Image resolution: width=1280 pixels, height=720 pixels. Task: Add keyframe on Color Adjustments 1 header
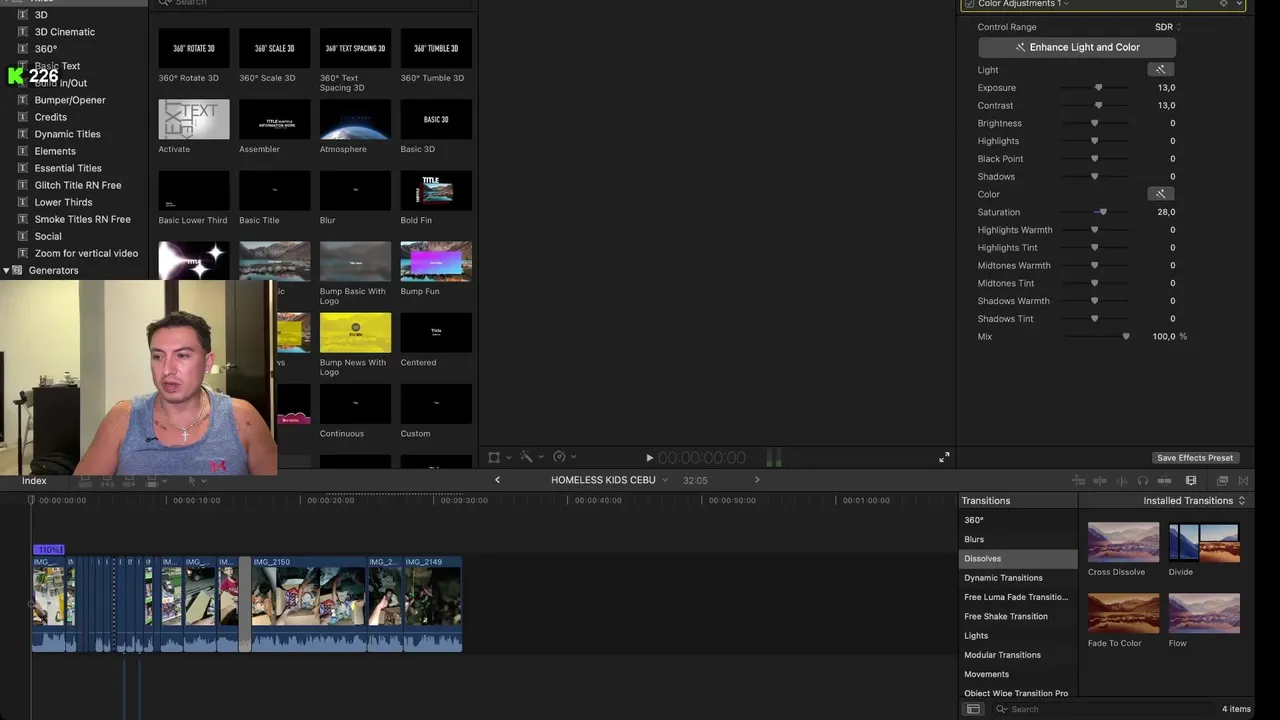[x=1223, y=4]
